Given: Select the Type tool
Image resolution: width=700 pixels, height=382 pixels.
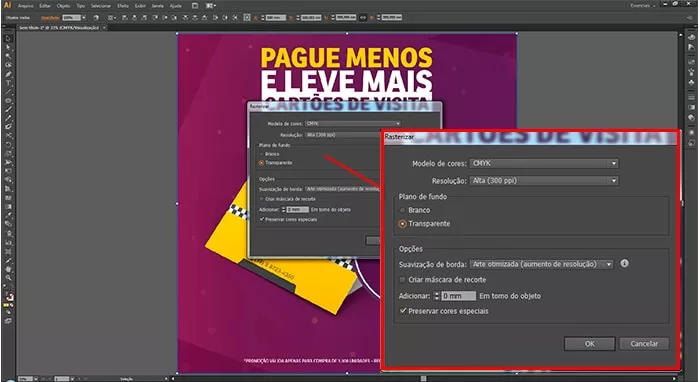Looking at the screenshot, I should (8, 83).
